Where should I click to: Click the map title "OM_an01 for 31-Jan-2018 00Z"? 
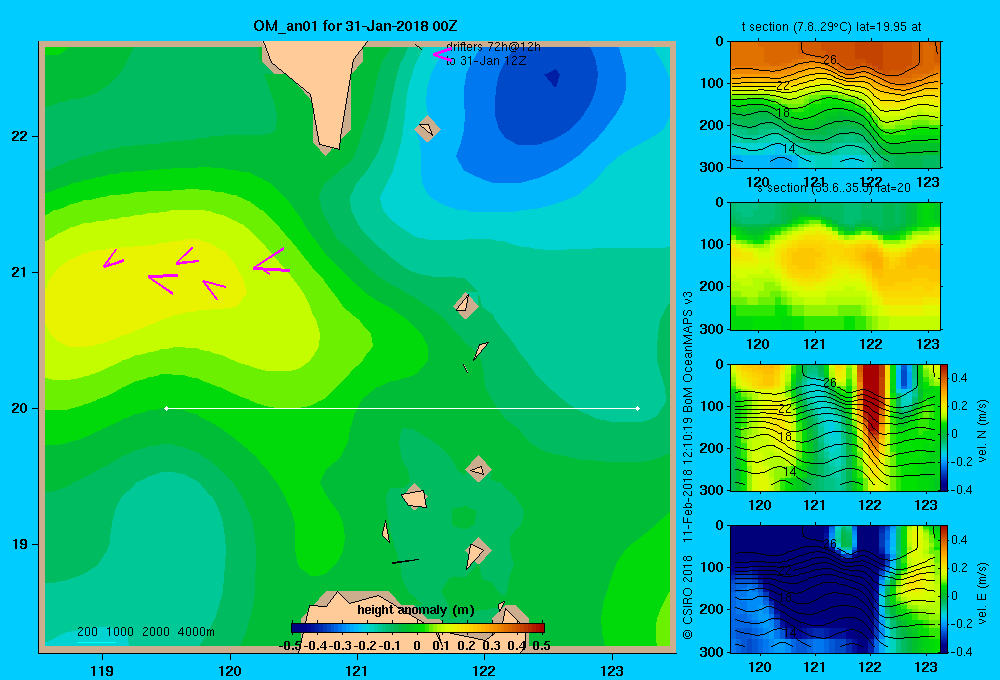click(x=355, y=26)
